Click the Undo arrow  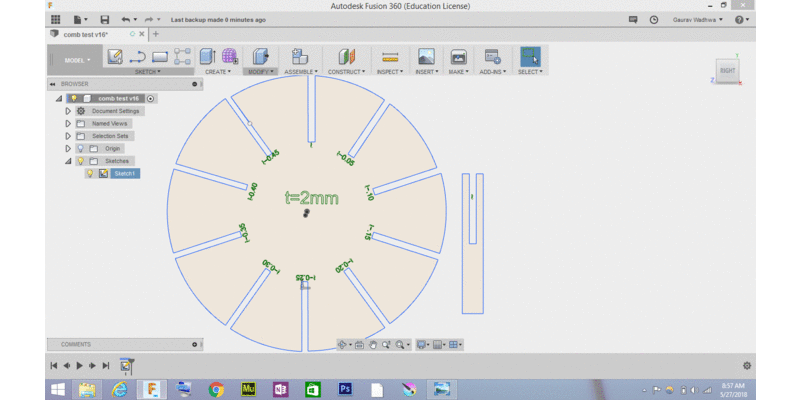click(126, 19)
